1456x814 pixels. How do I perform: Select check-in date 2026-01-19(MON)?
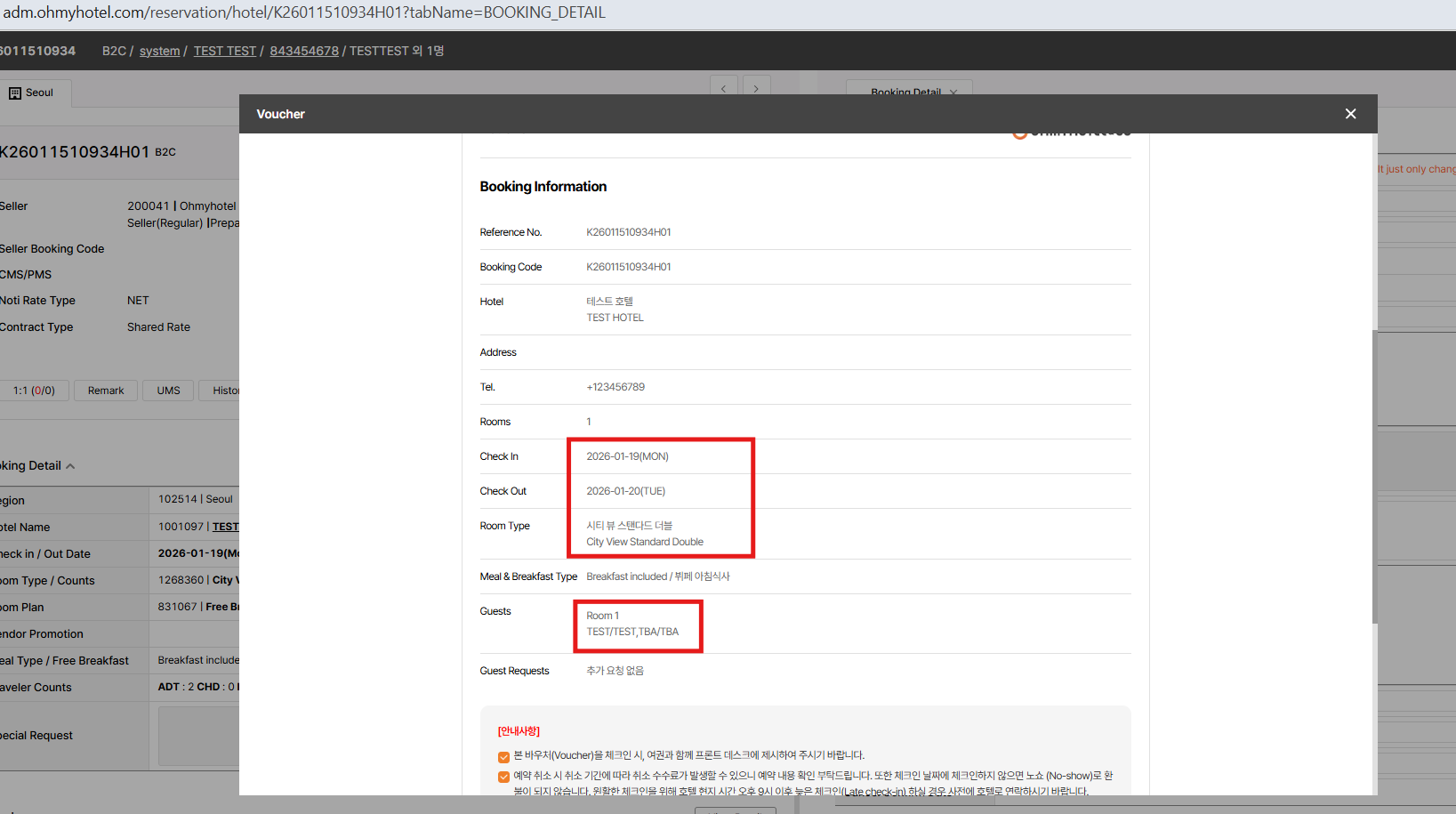[x=627, y=456]
